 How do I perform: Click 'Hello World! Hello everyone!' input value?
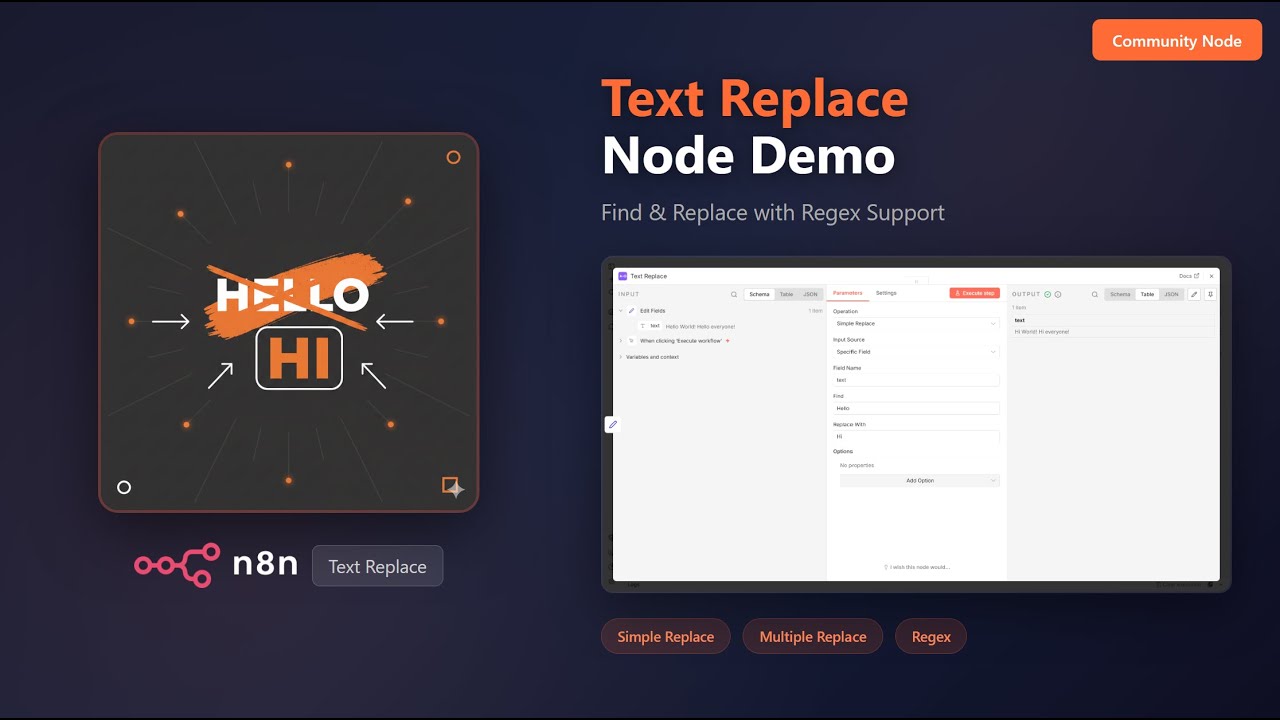700,327
